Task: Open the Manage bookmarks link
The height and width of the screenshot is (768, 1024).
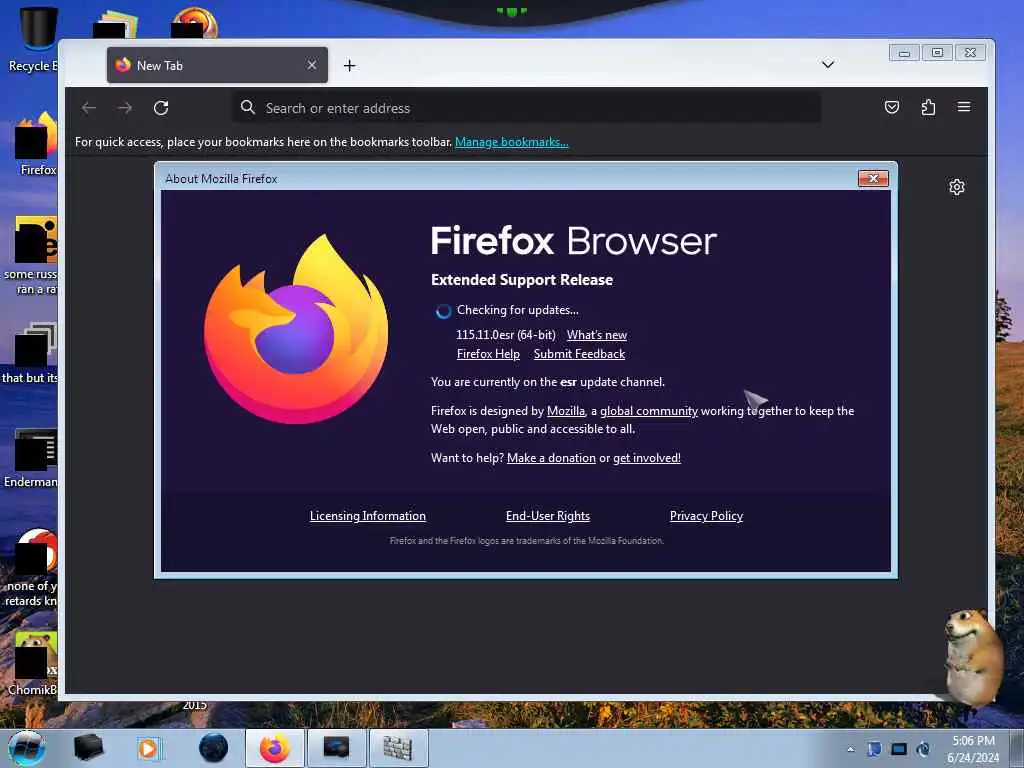Action: coord(511,142)
